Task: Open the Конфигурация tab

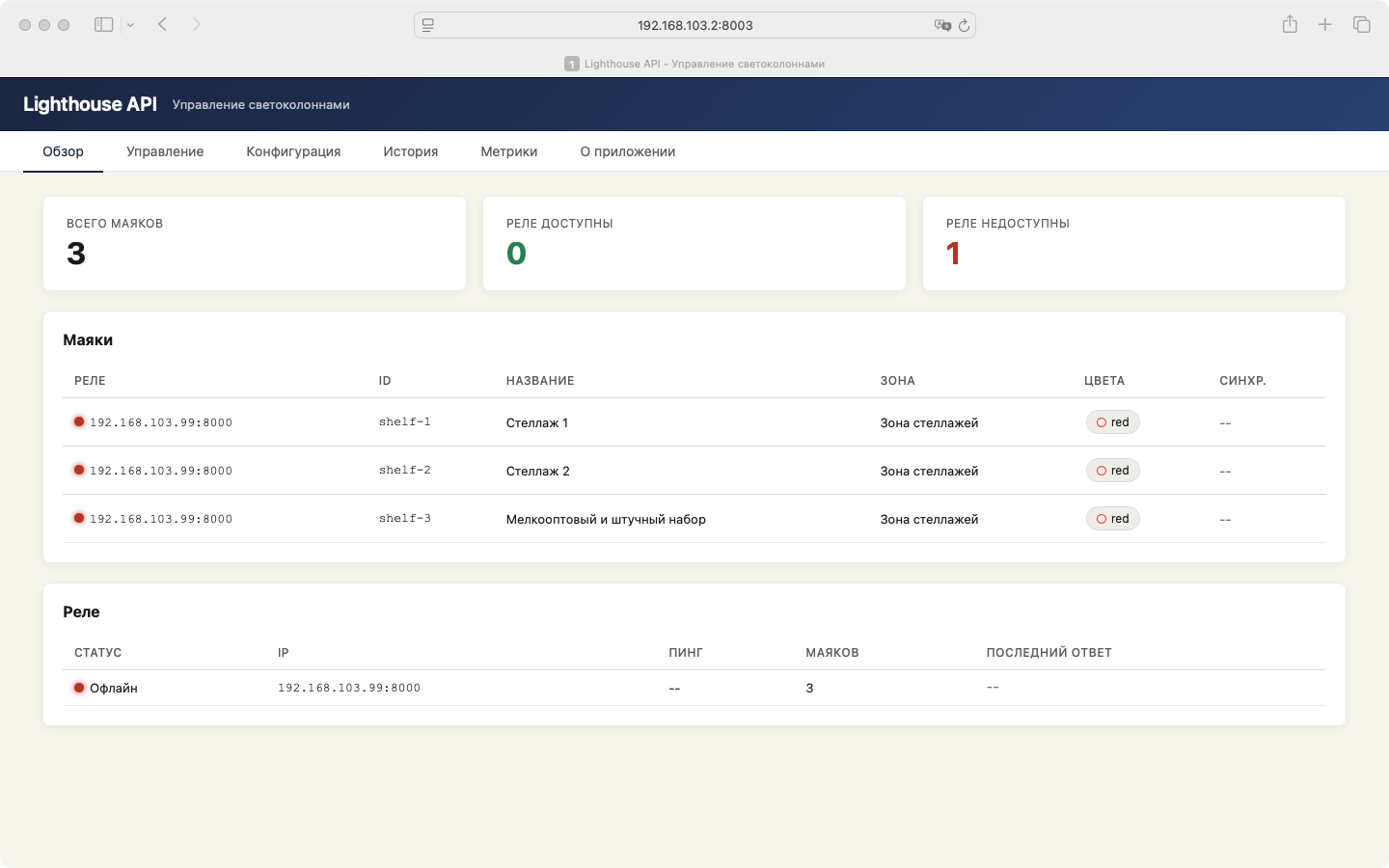Action: click(x=293, y=151)
